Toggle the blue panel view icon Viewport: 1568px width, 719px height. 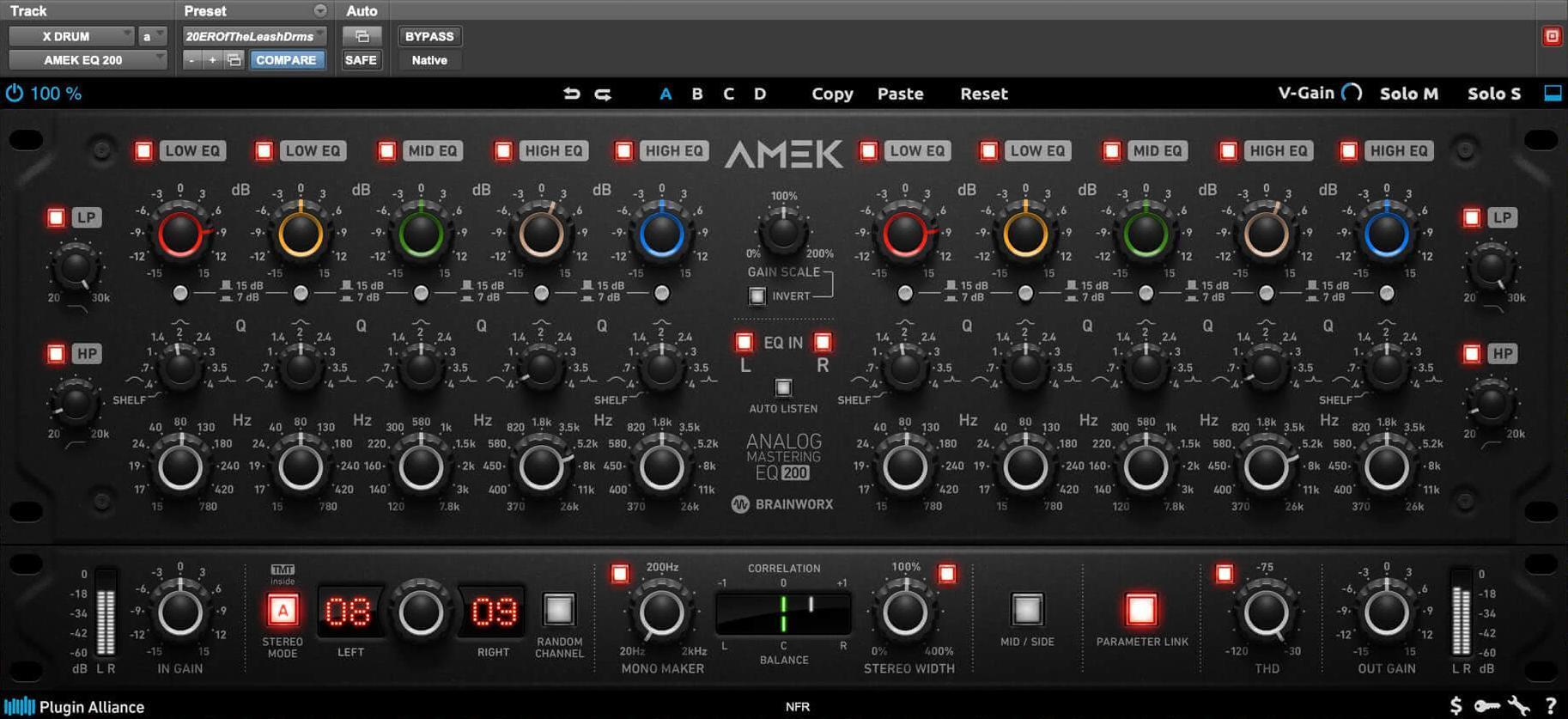(1553, 93)
